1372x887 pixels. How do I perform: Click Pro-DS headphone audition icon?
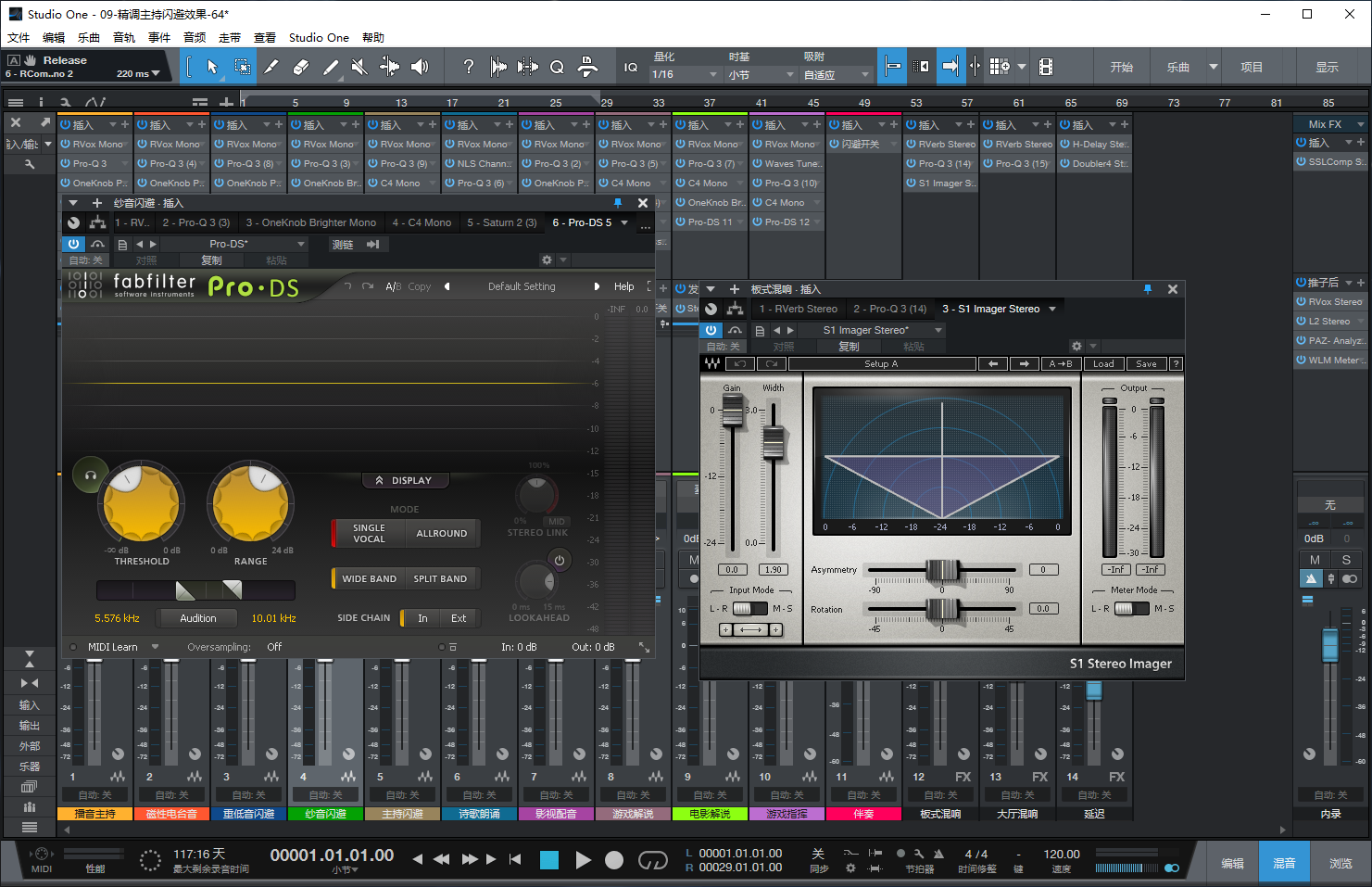[90, 475]
